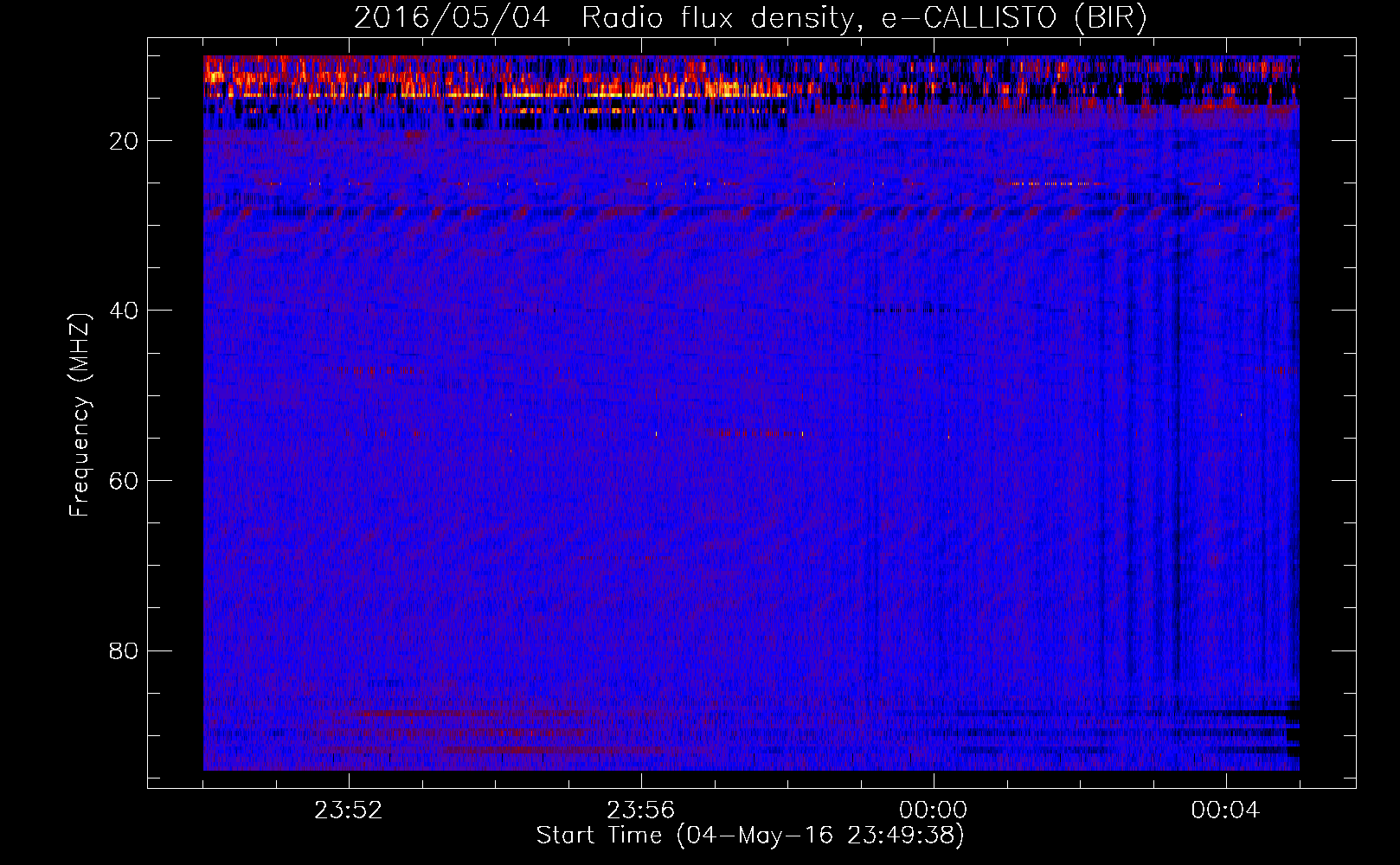Click the 23:52 time tick label
This screenshot has height=865, width=1400.
click(348, 811)
